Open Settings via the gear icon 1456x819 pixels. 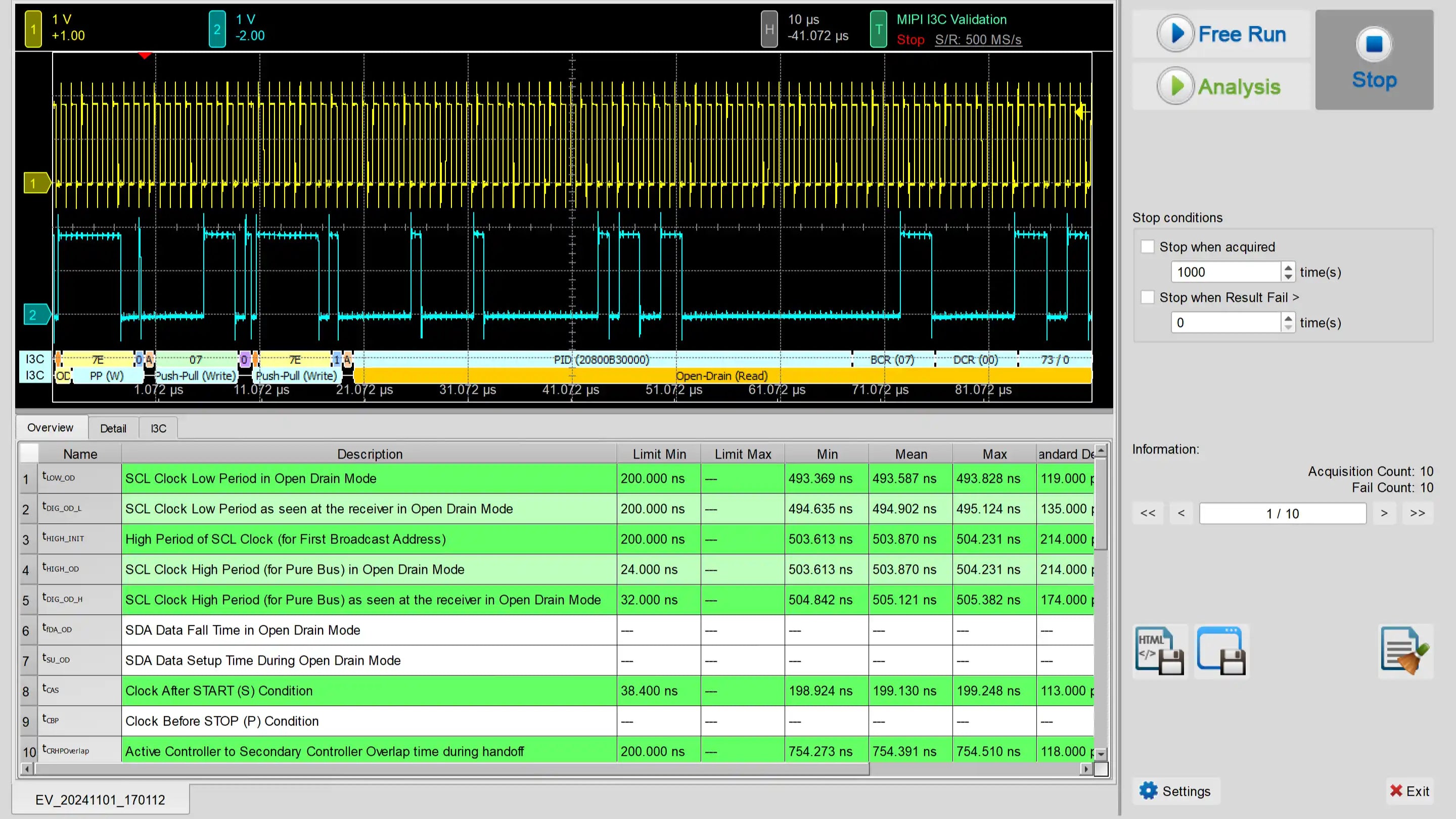click(x=1149, y=791)
